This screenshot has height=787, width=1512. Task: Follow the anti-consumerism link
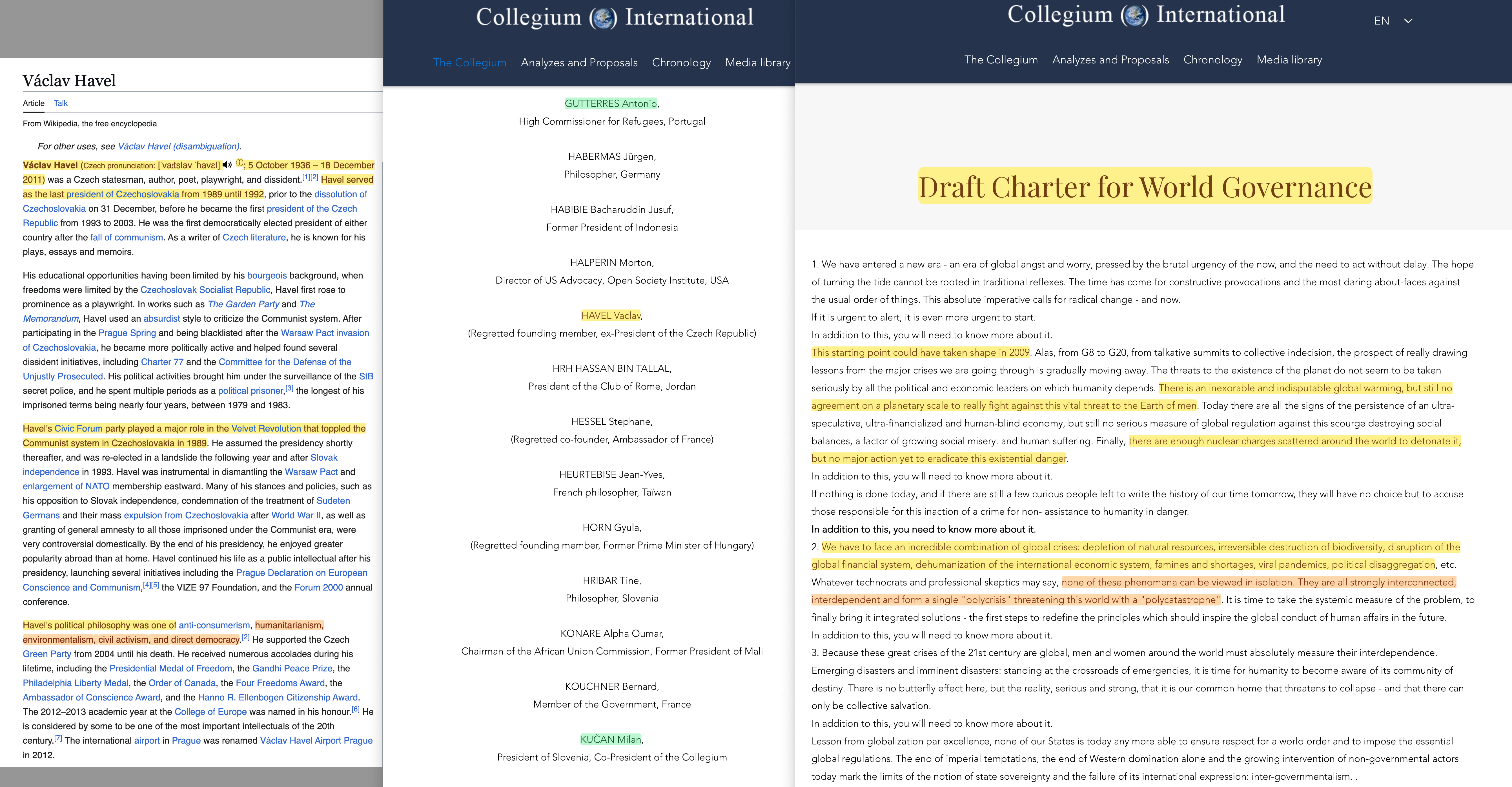click(x=214, y=625)
